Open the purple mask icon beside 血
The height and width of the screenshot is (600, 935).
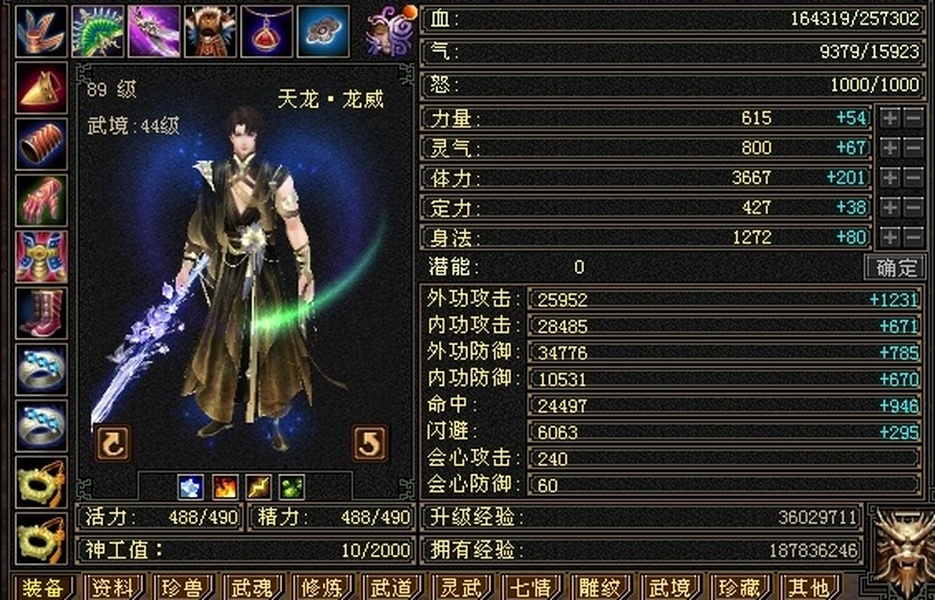pyautogui.click(x=391, y=31)
